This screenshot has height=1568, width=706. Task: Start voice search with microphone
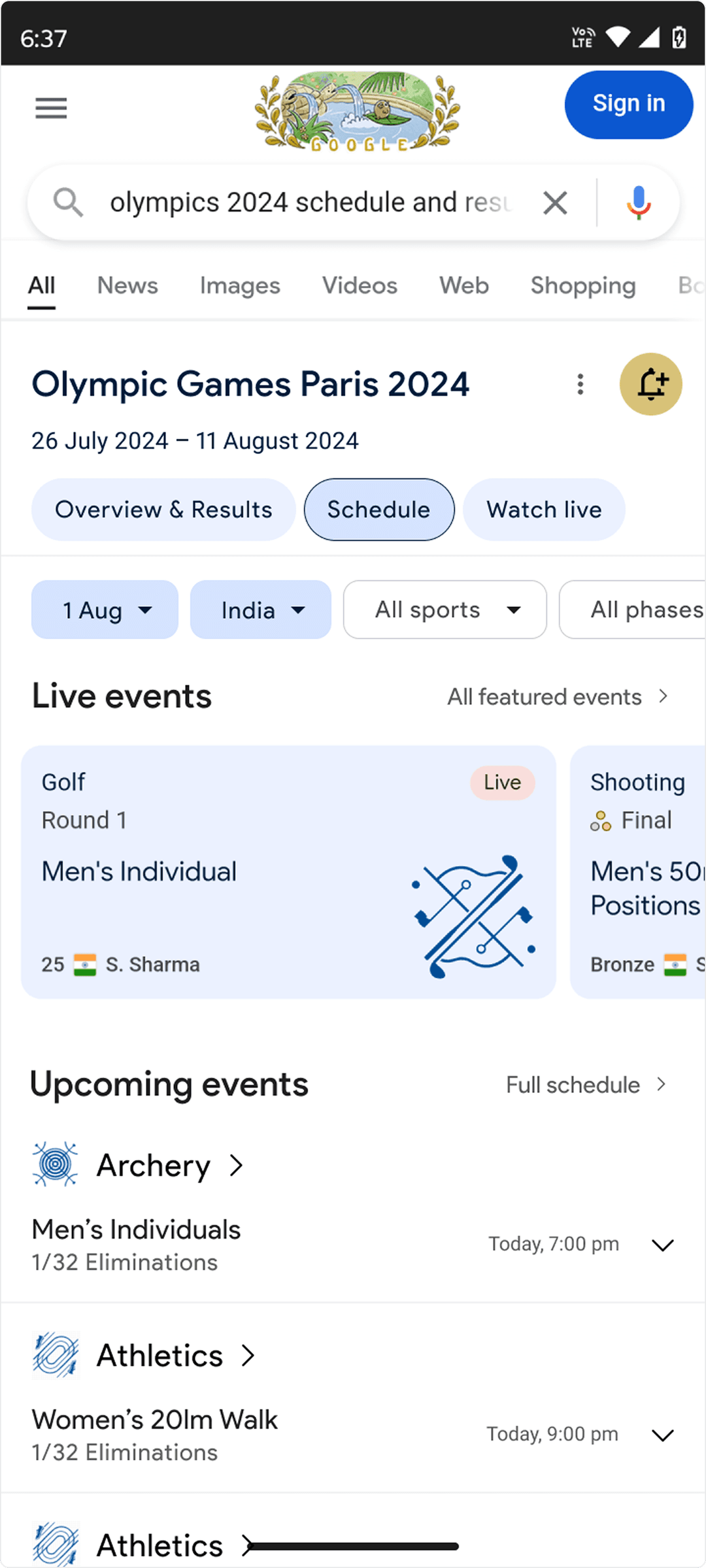(638, 203)
